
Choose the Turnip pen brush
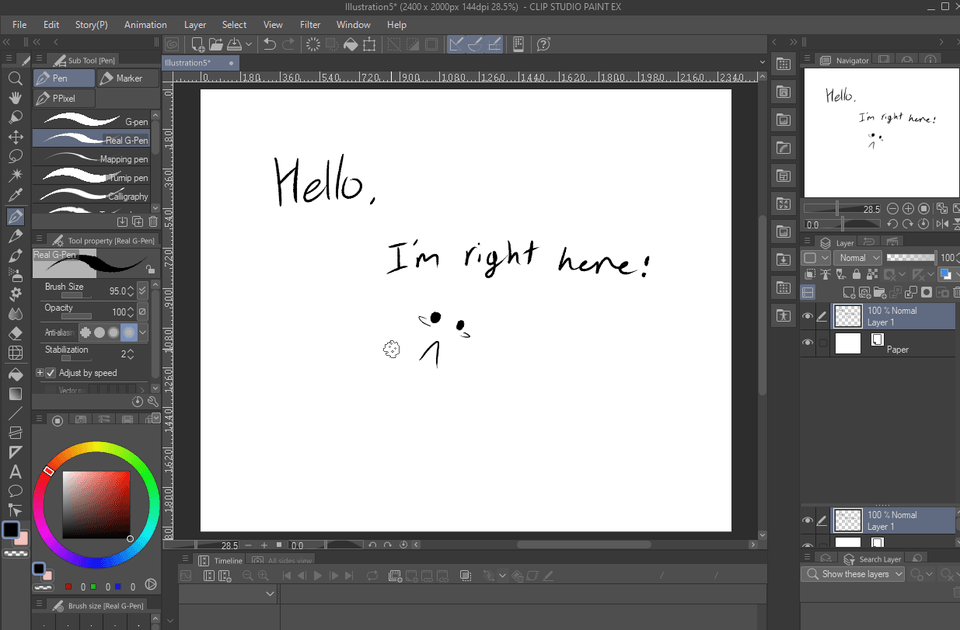click(92, 177)
